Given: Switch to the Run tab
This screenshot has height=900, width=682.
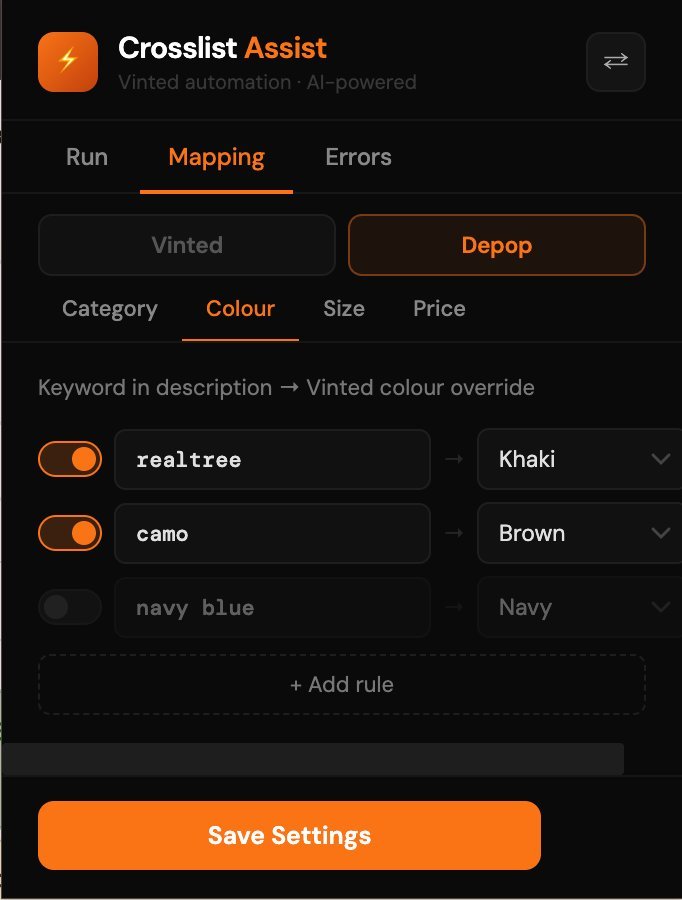Looking at the screenshot, I should (87, 157).
